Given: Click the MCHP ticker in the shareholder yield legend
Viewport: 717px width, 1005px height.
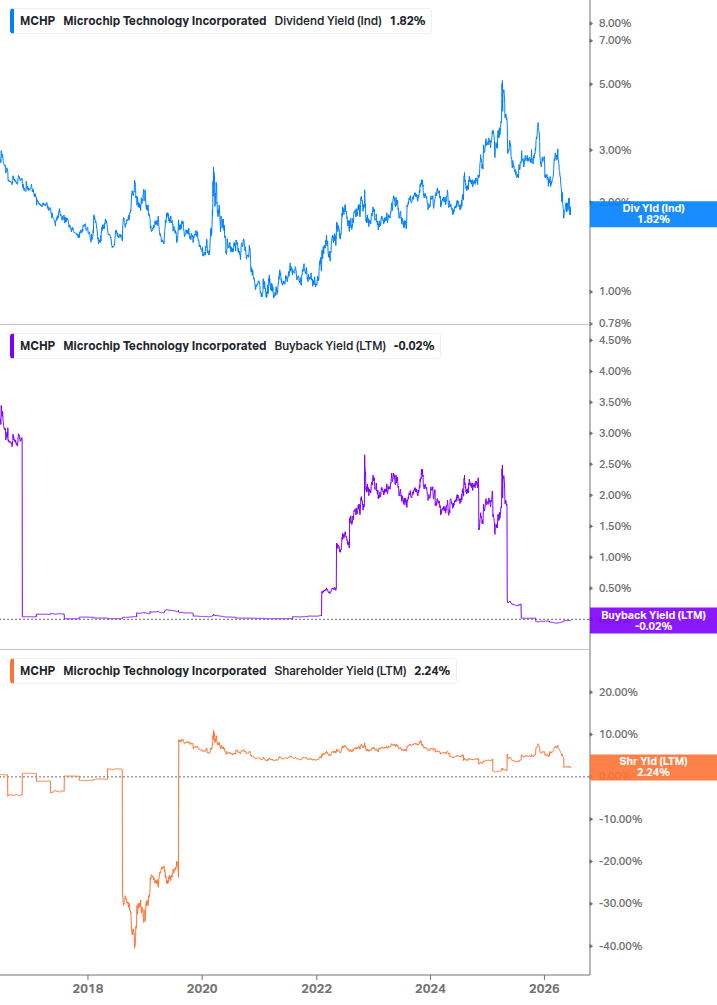Looking at the screenshot, I should [37, 671].
